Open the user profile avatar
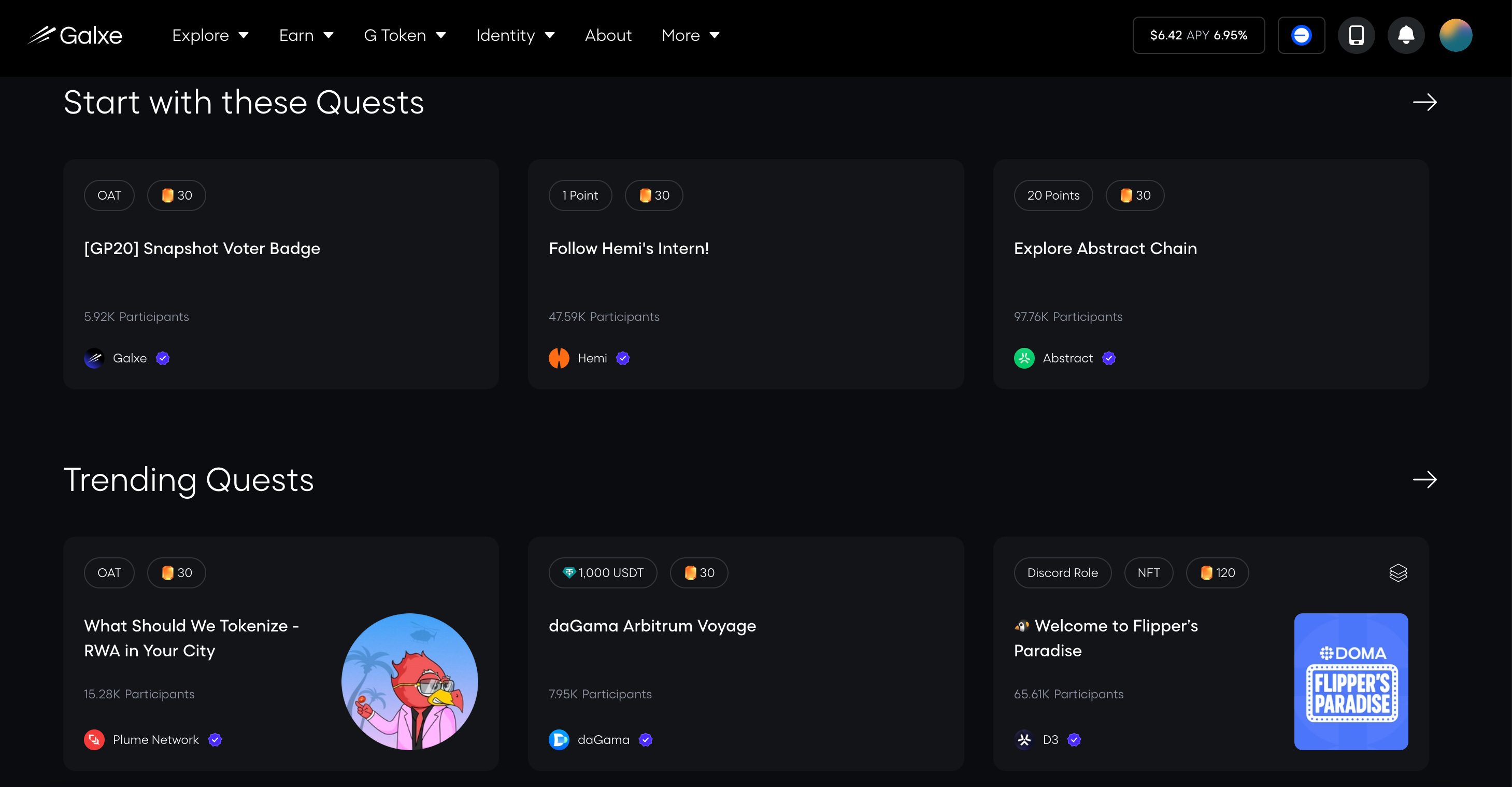 pyautogui.click(x=1456, y=35)
